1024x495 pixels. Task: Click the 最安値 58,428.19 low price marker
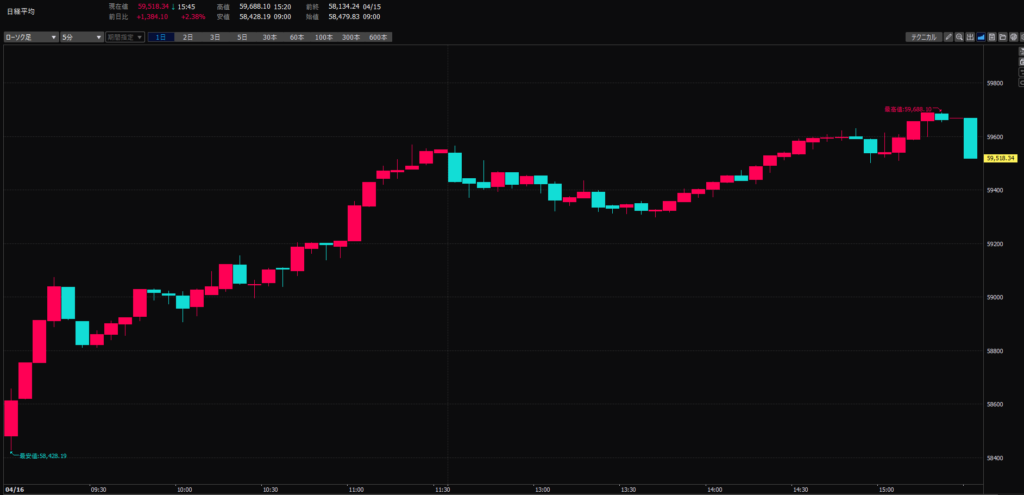42,456
